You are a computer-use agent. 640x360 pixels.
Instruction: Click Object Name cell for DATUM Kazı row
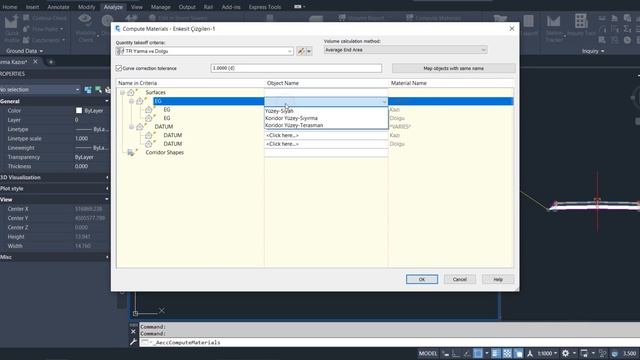click(326, 136)
